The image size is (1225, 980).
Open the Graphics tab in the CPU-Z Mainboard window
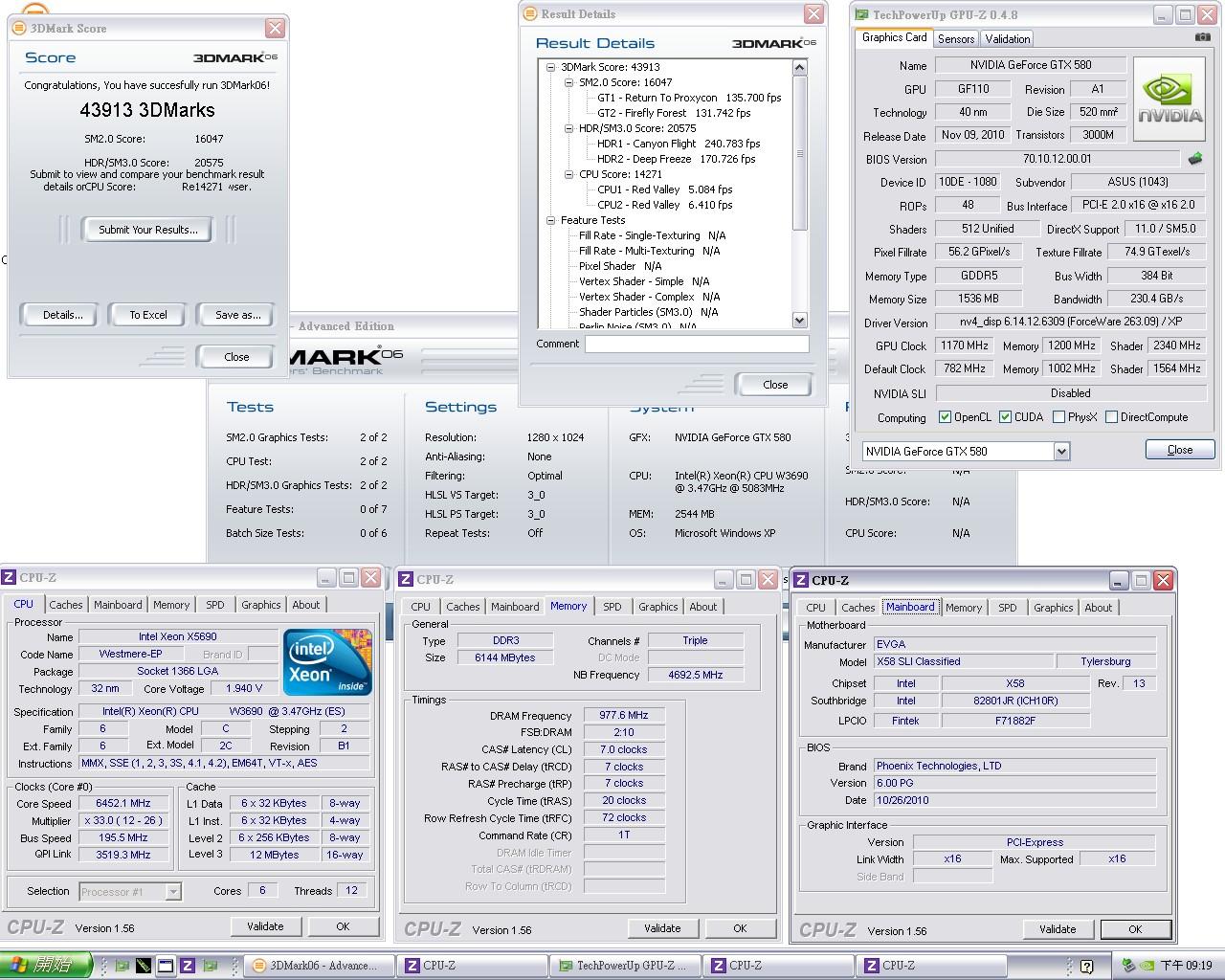click(1054, 608)
